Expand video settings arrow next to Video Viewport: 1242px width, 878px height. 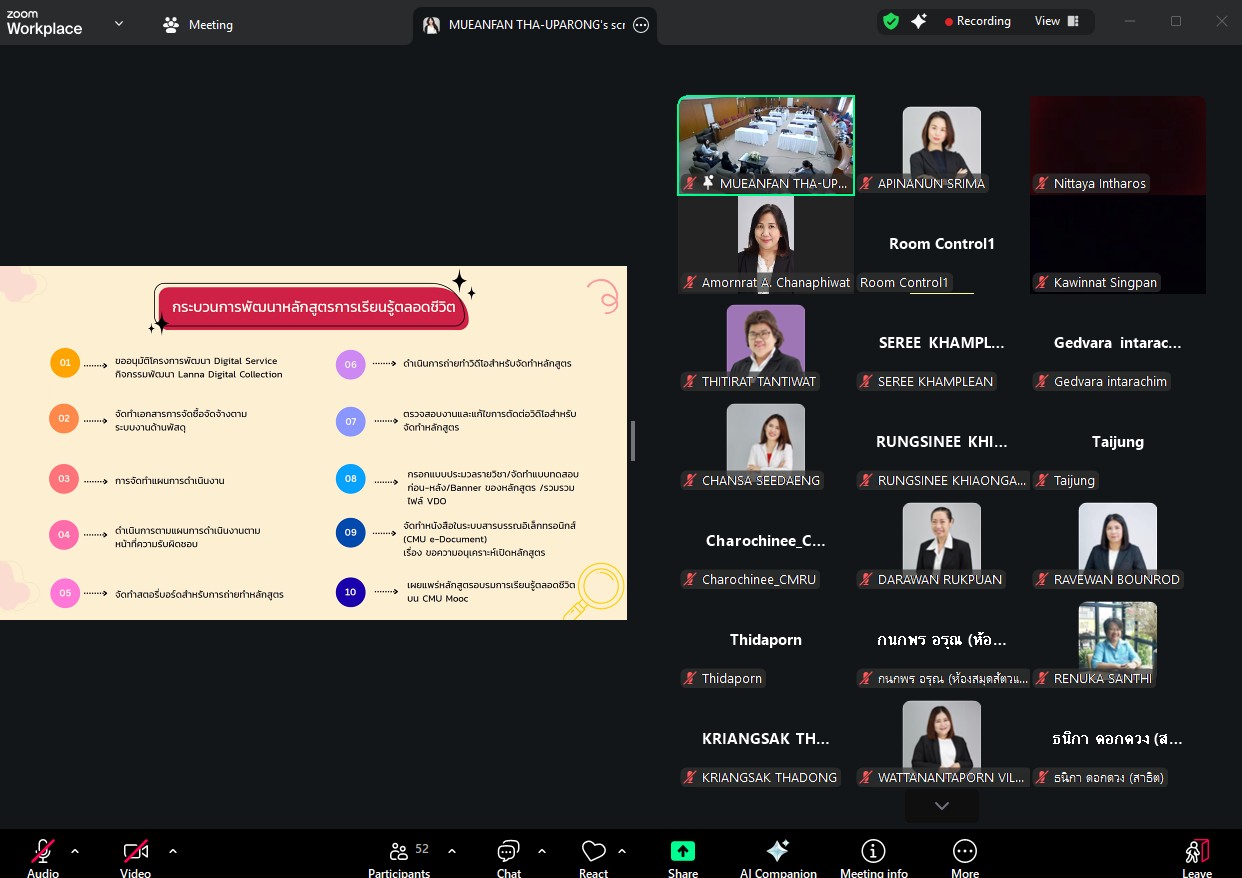click(173, 851)
